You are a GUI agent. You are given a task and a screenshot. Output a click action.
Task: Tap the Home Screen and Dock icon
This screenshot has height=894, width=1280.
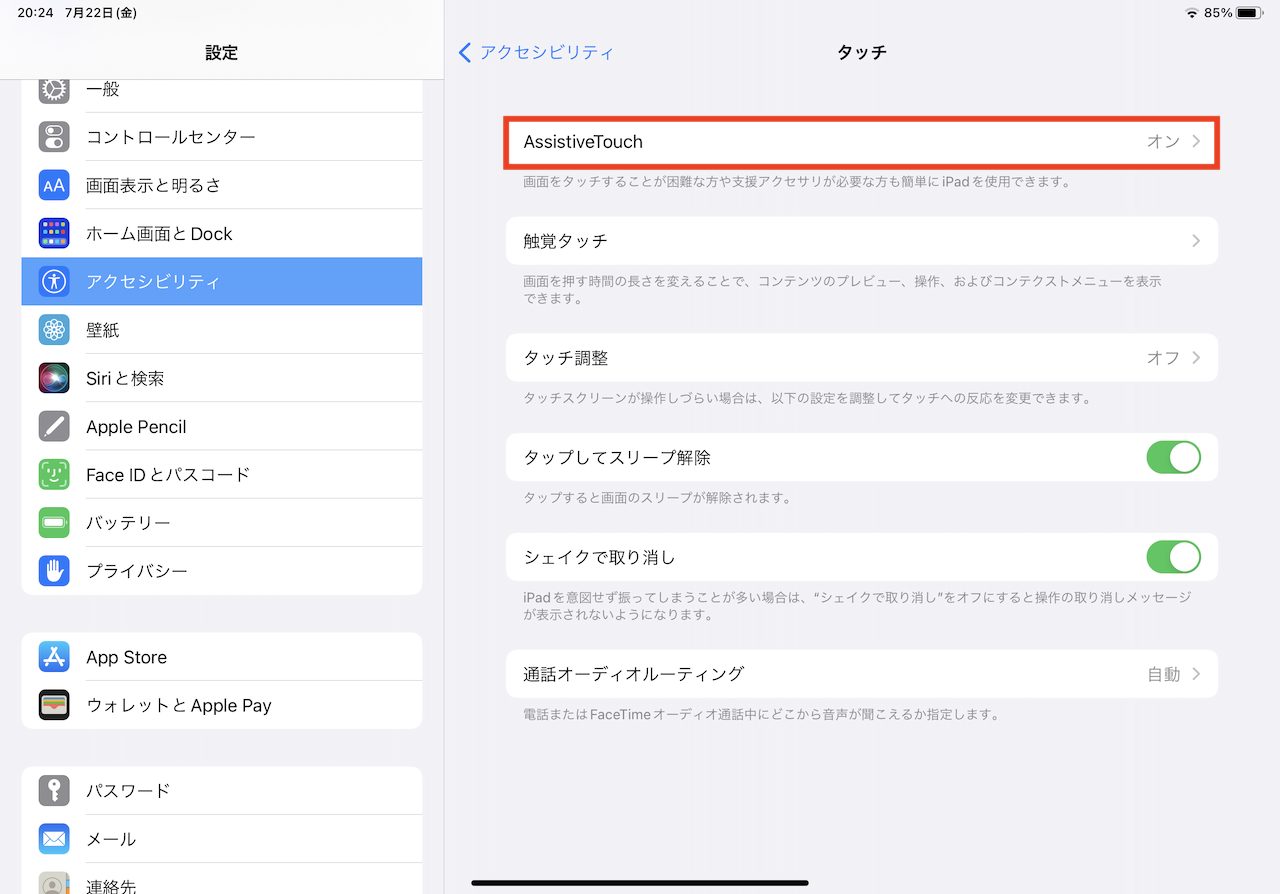point(54,233)
